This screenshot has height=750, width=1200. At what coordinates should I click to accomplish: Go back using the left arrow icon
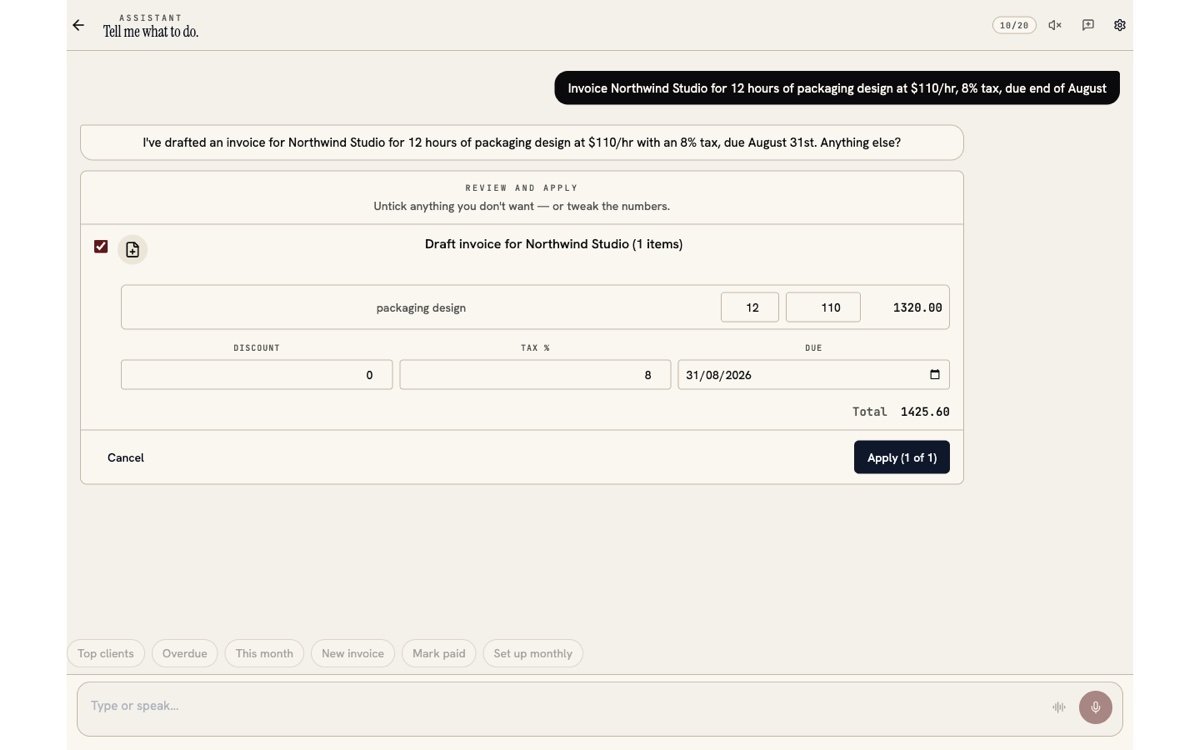click(x=78, y=25)
